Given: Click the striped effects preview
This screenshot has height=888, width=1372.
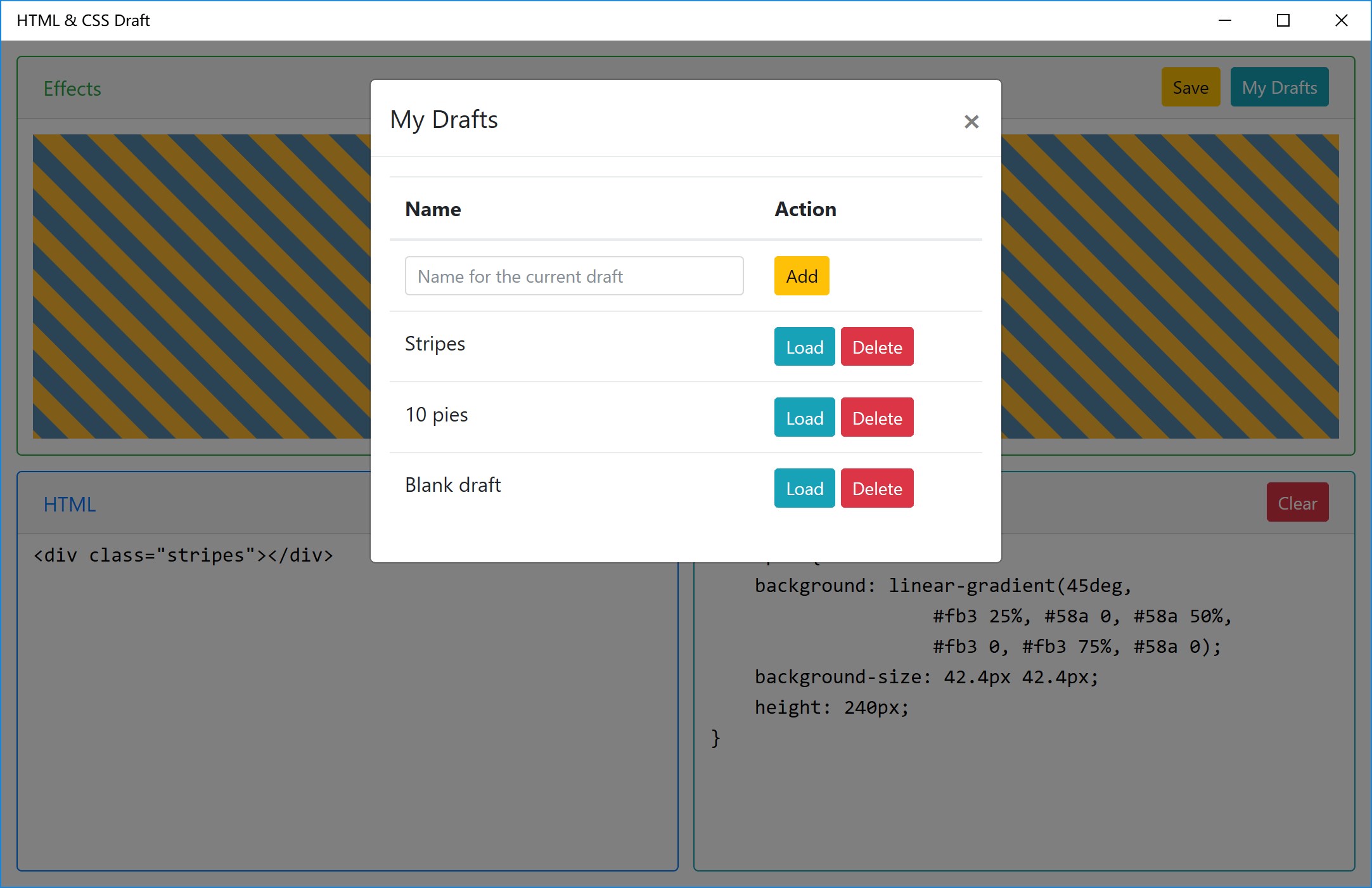Looking at the screenshot, I should (202, 285).
